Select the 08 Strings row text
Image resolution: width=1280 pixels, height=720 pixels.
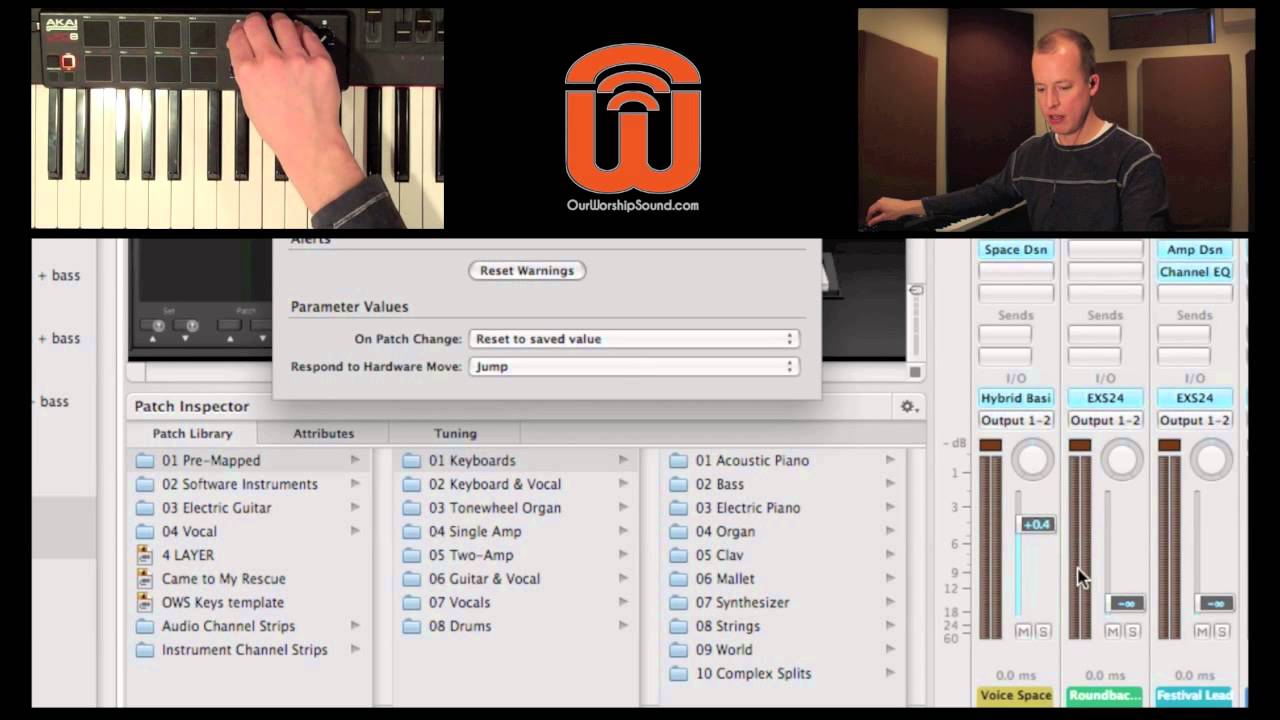pos(727,626)
